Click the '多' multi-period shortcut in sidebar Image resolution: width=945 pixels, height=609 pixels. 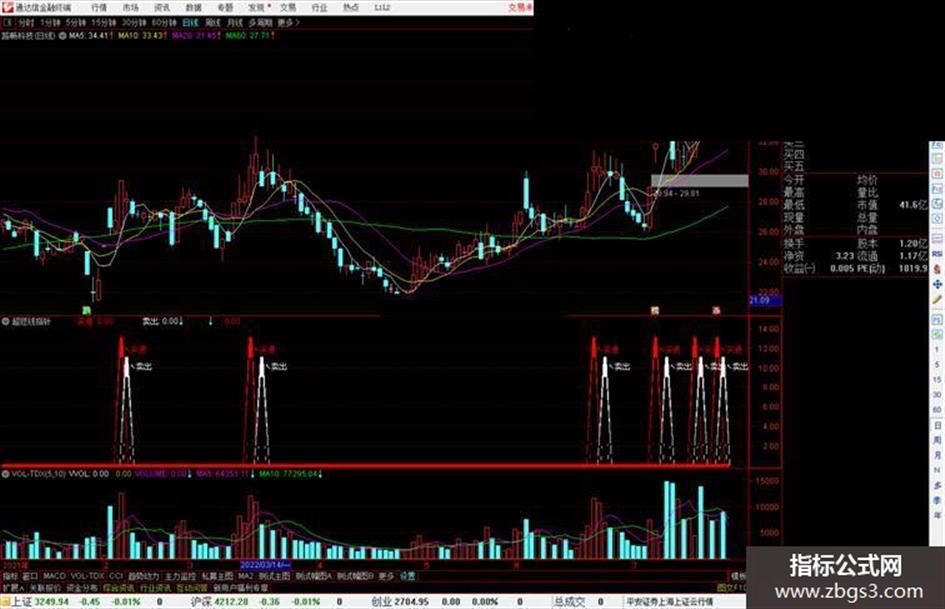[x=937, y=485]
